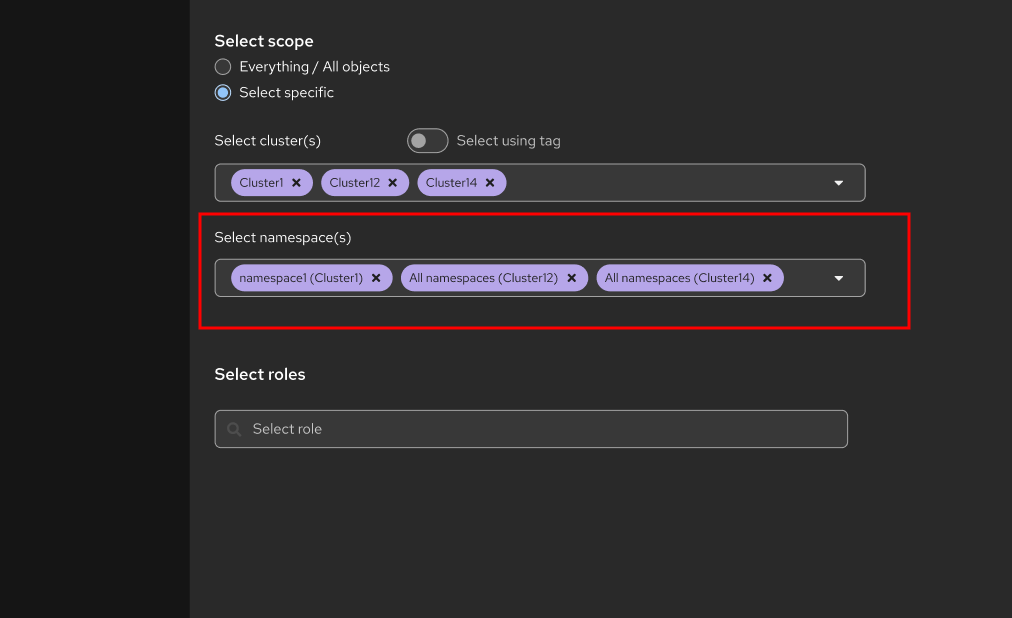Viewport: 1012px width, 618px height.
Task: Remove the Cluster12 chip
Action: [x=393, y=183]
